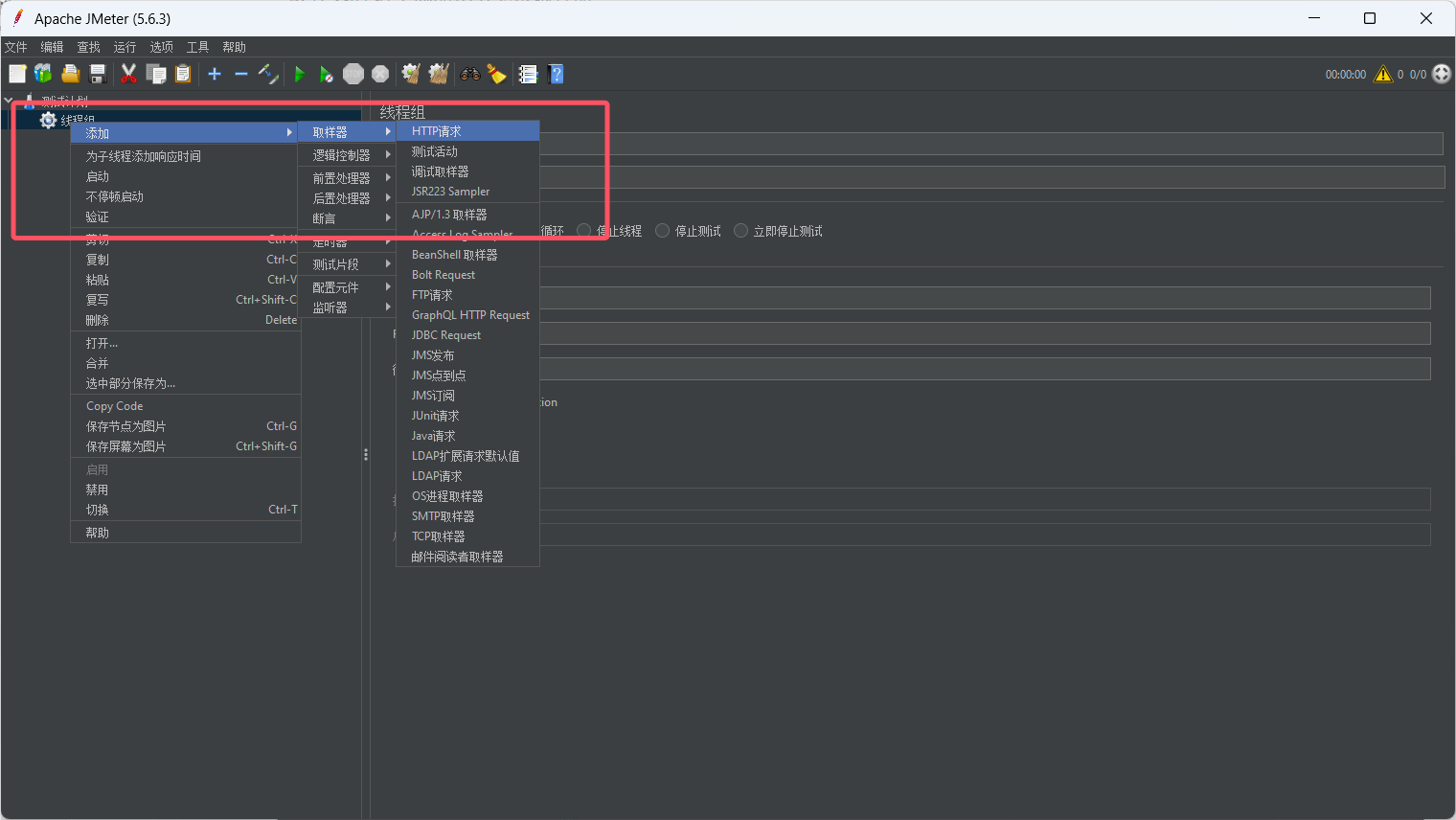Image resolution: width=1456 pixels, height=820 pixels.
Task: Click the Reset search yellow broom icon
Action: 496,74
